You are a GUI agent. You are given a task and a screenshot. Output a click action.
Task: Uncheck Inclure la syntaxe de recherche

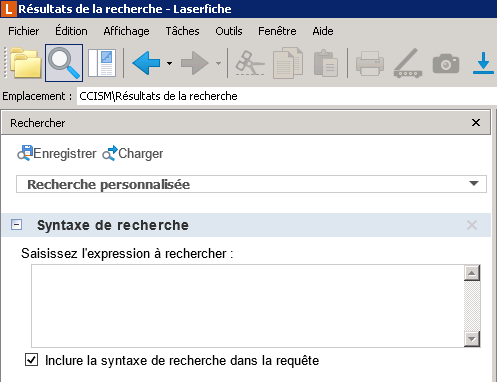click(x=31, y=360)
